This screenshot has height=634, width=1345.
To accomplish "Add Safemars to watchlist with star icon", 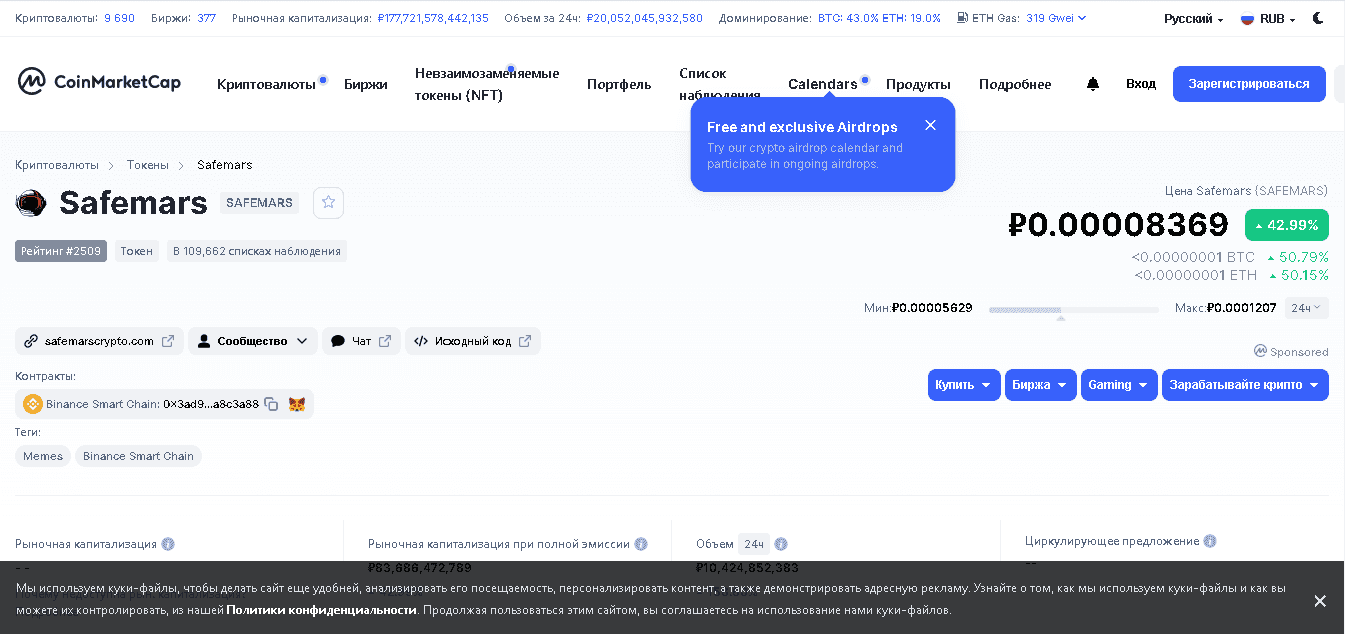I will pos(328,203).
